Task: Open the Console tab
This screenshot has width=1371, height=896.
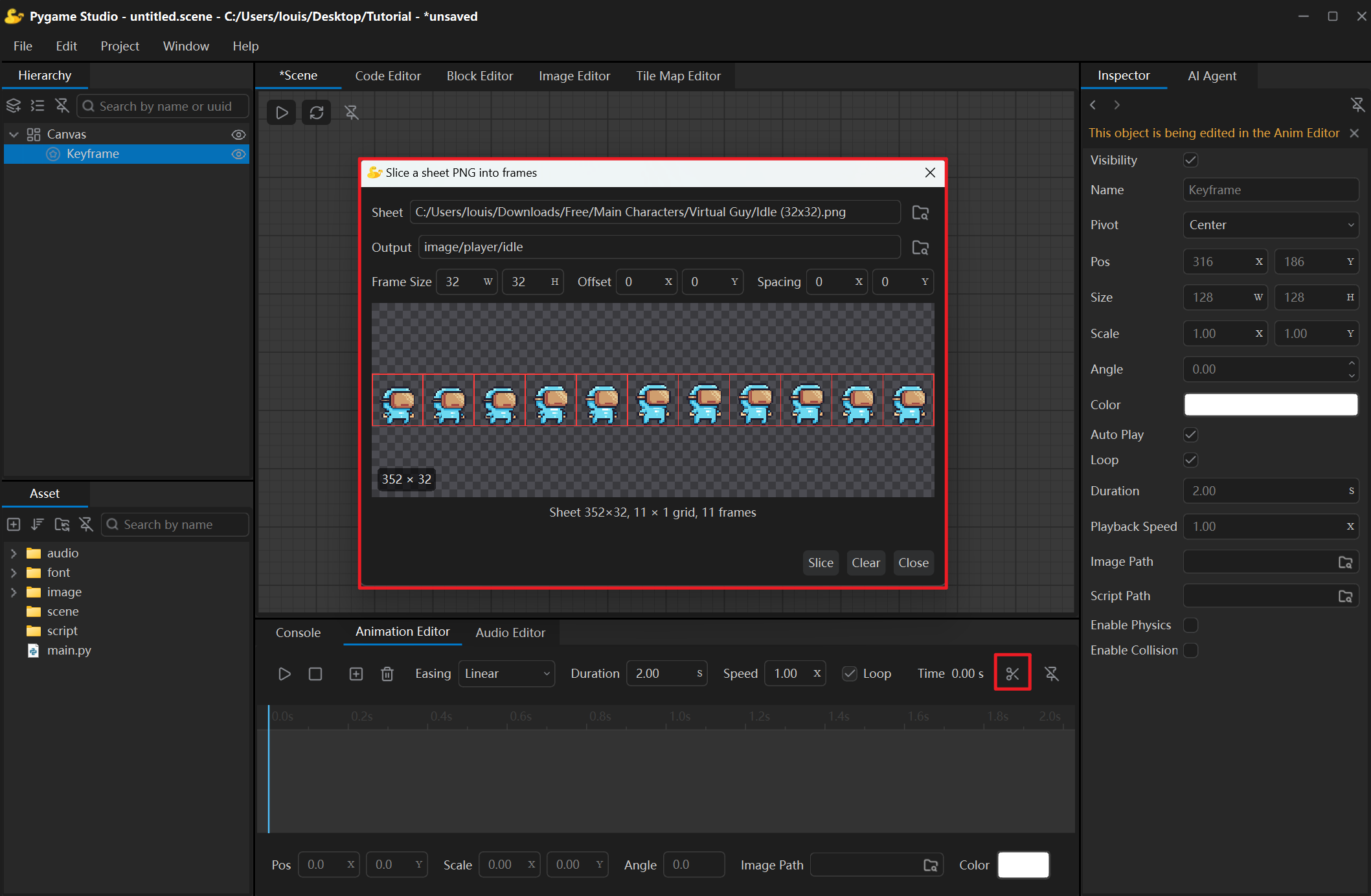Action: 298,633
